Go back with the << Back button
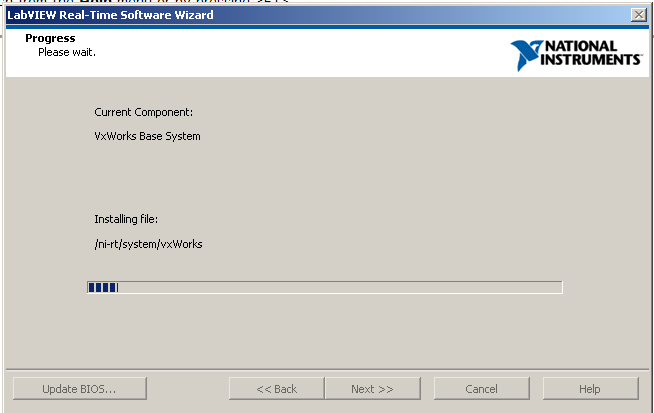This screenshot has height=413, width=654. [x=277, y=389]
